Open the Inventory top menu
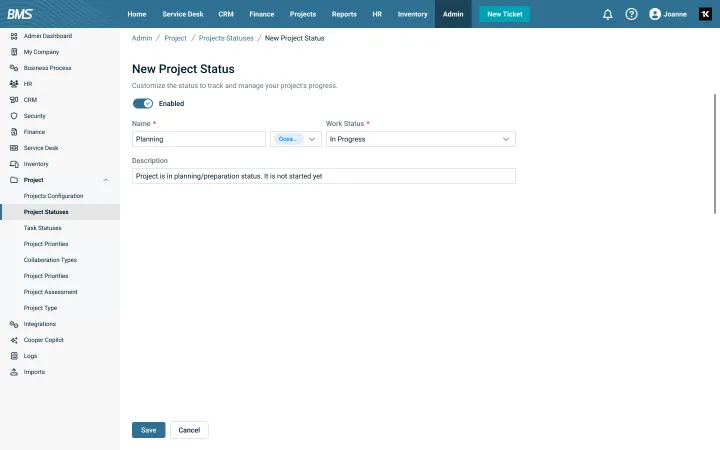The height and width of the screenshot is (450, 720). point(412,14)
